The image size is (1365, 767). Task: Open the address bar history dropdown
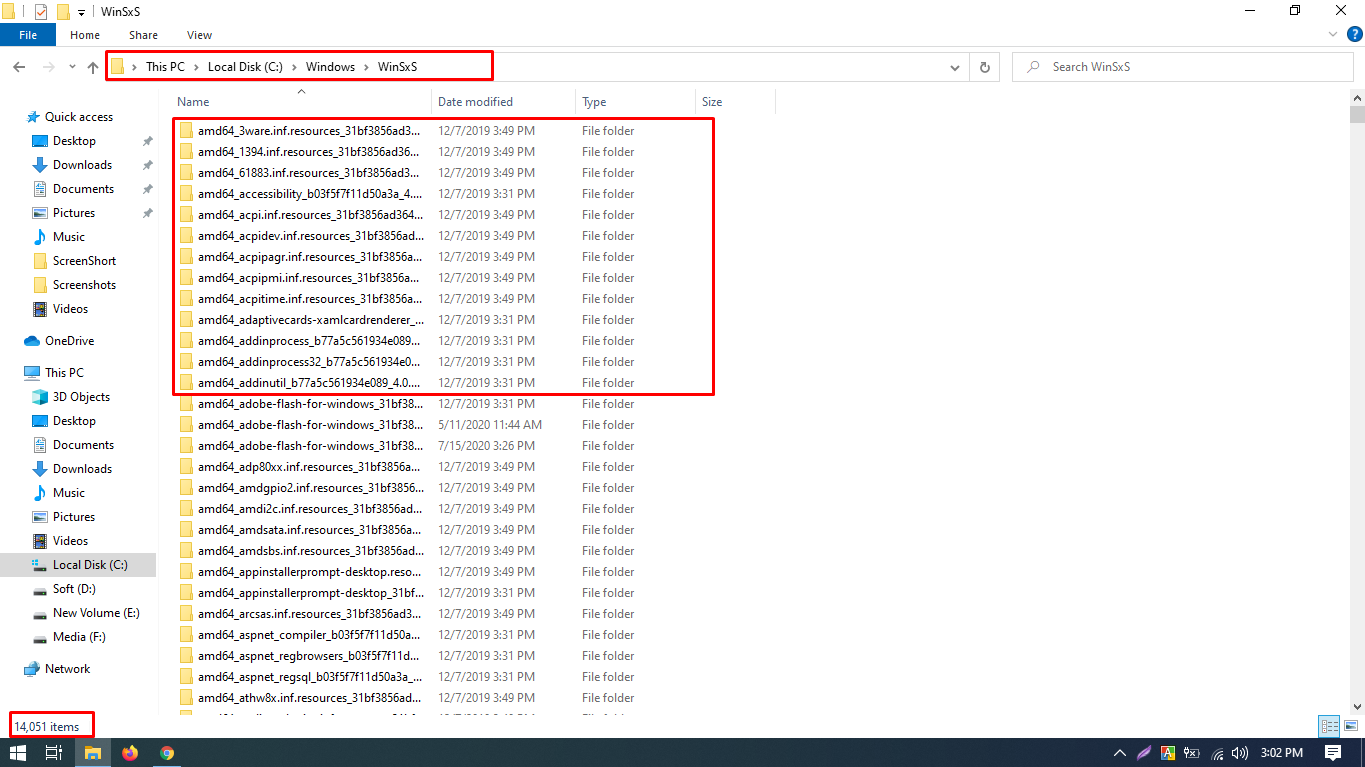coord(955,67)
